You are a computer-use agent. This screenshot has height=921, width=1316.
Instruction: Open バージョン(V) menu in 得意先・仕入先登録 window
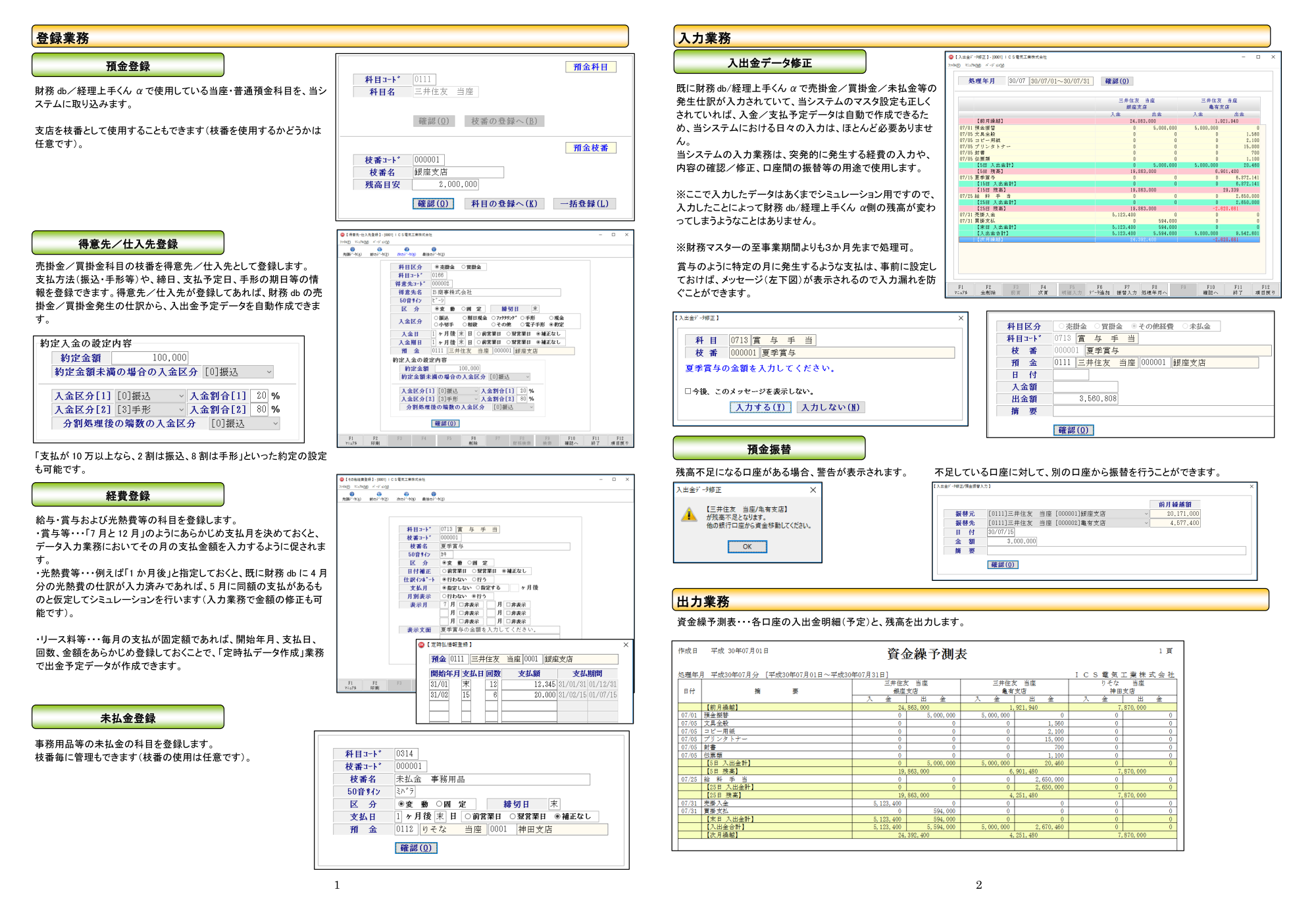[382, 241]
